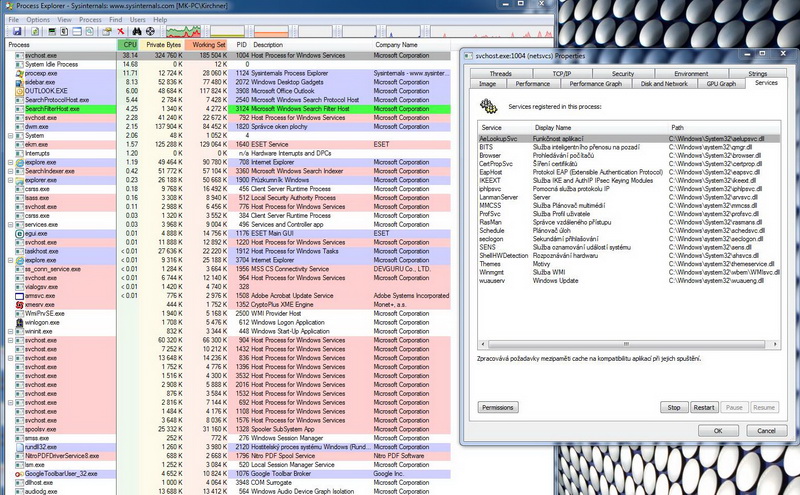Stop the selected service

674,407
